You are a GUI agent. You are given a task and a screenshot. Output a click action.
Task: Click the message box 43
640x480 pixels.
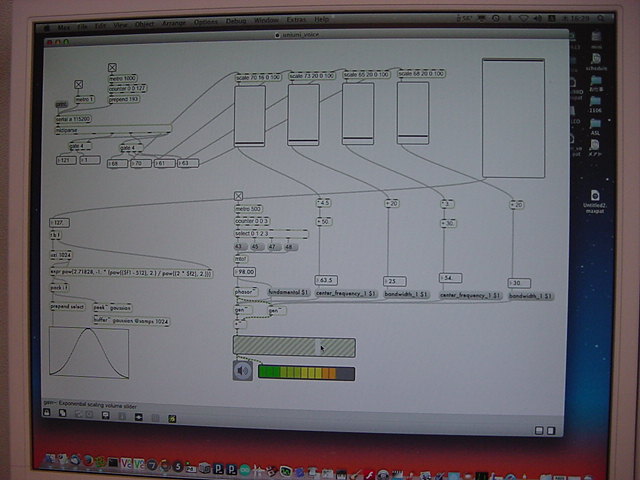(239, 247)
